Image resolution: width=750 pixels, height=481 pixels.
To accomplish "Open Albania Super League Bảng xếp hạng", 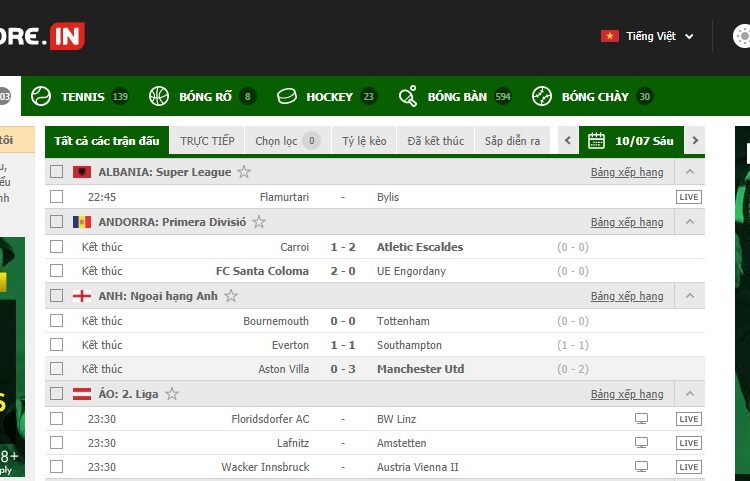I will (x=627, y=172).
